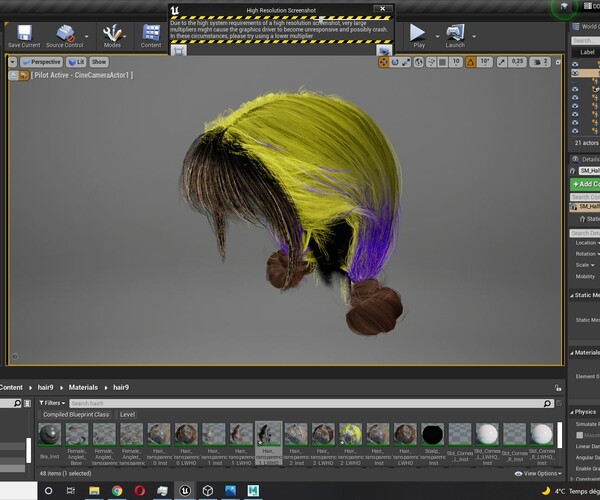Open the View Options menu
The width and height of the screenshot is (600, 500).
coord(539,474)
